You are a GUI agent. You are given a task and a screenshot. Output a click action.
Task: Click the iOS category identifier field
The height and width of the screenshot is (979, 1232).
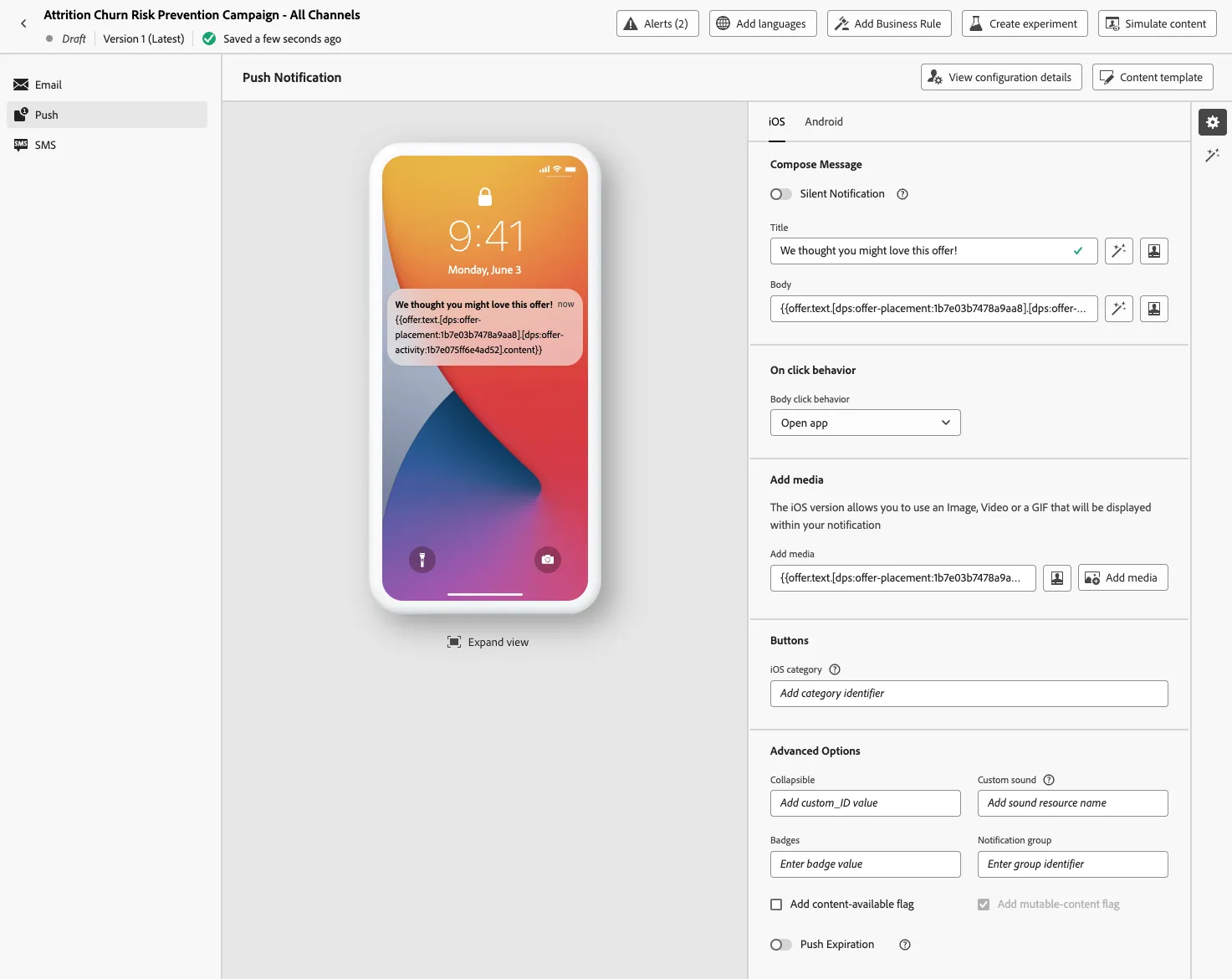[969, 694]
